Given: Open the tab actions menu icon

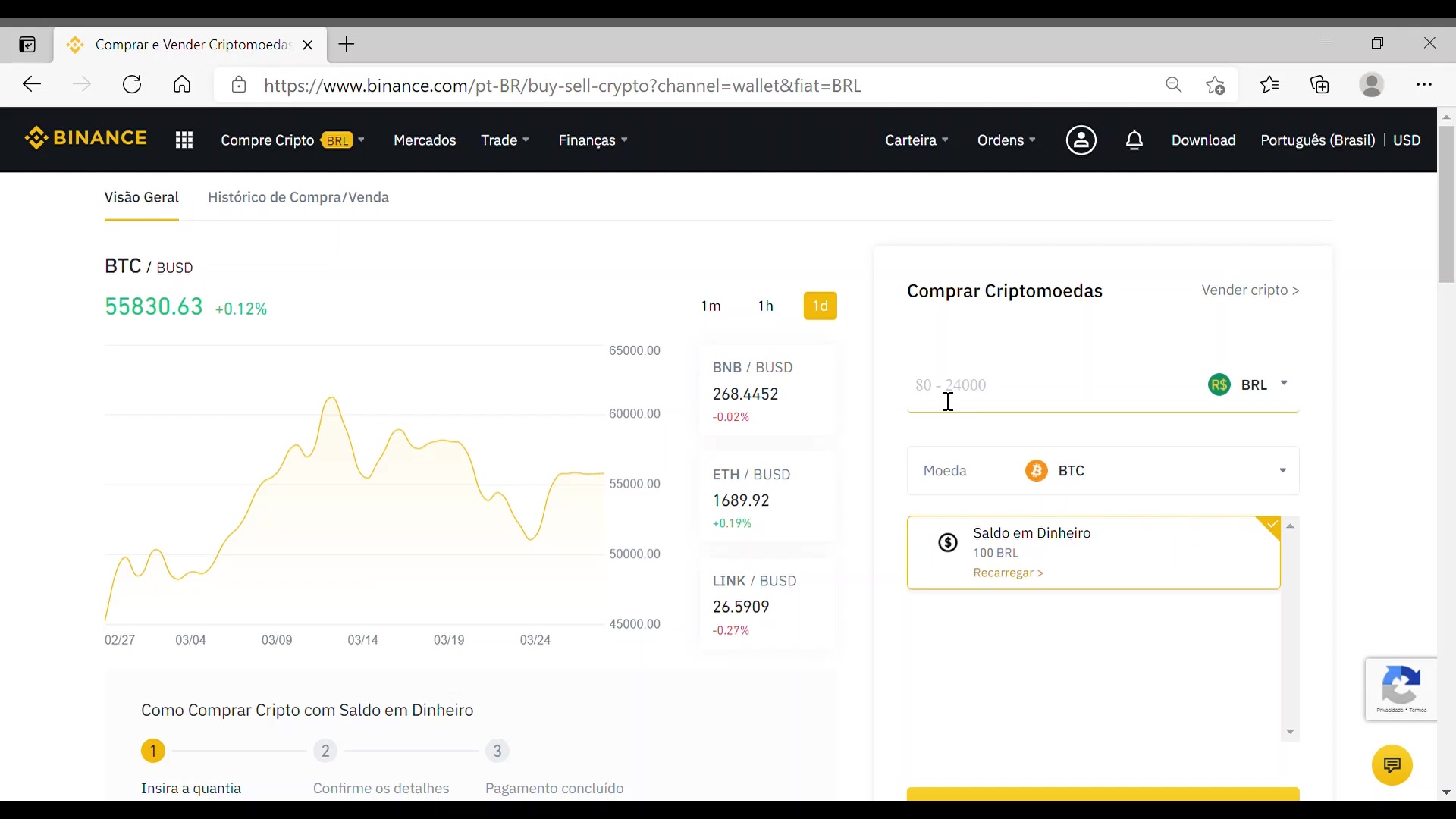Looking at the screenshot, I should (27, 45).
